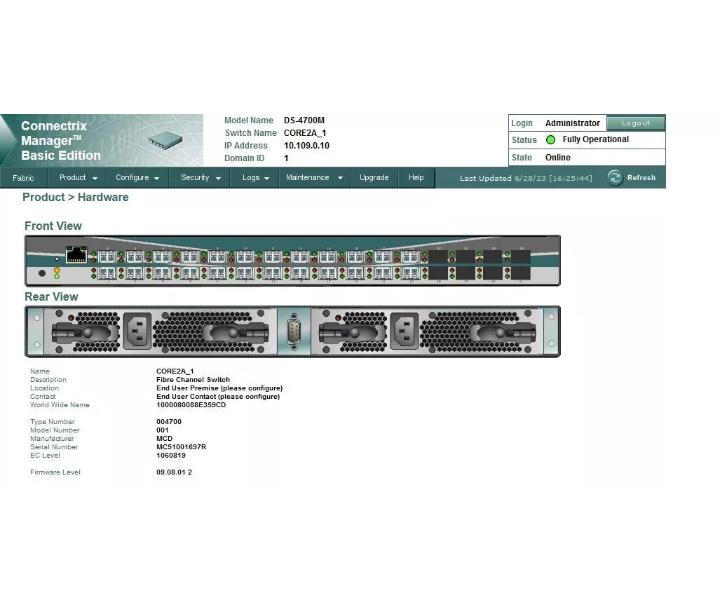
Task: Click the circular Refresh arrows icon
Action: [615, 178]
